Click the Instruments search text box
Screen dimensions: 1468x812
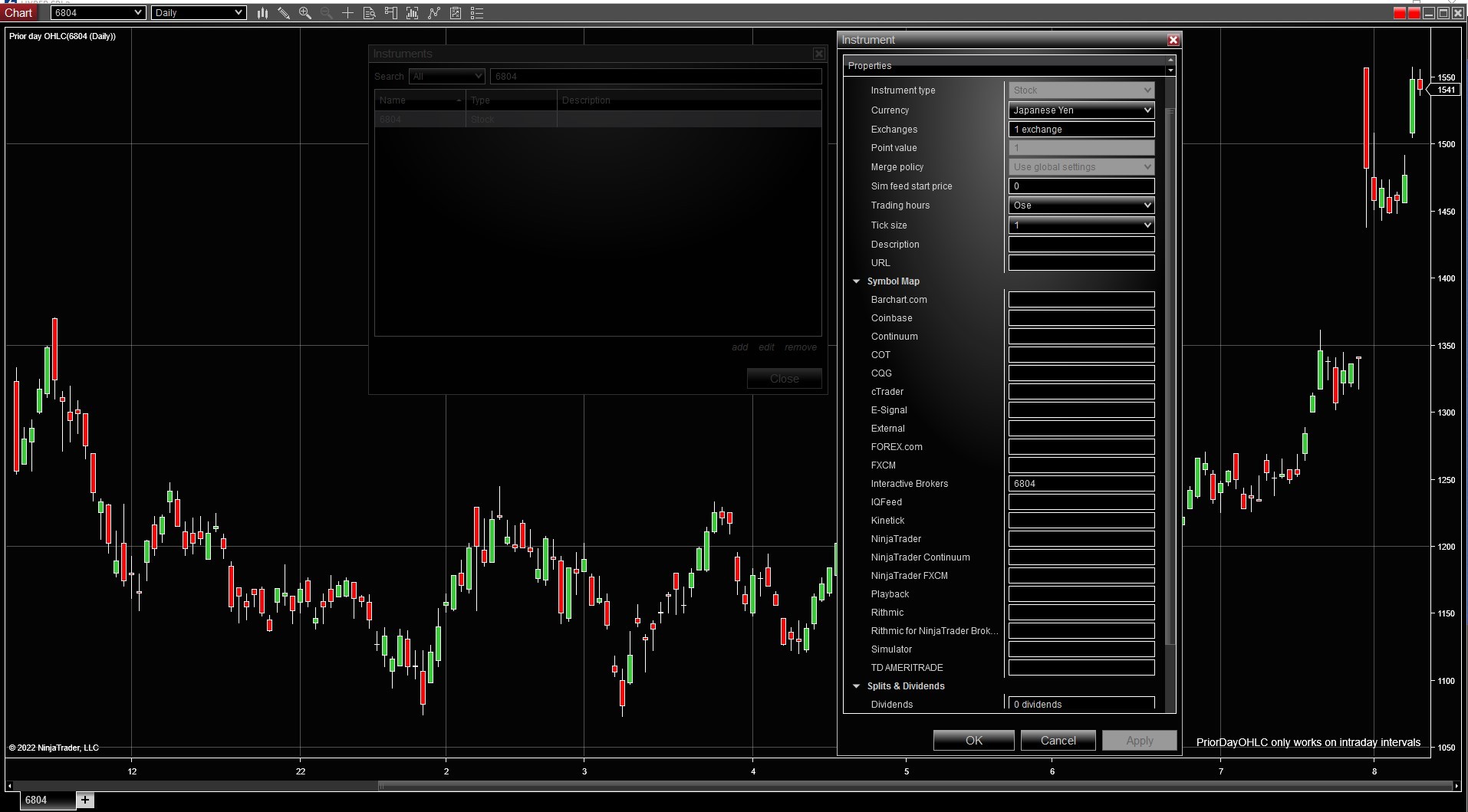click(x=656, y=77)
